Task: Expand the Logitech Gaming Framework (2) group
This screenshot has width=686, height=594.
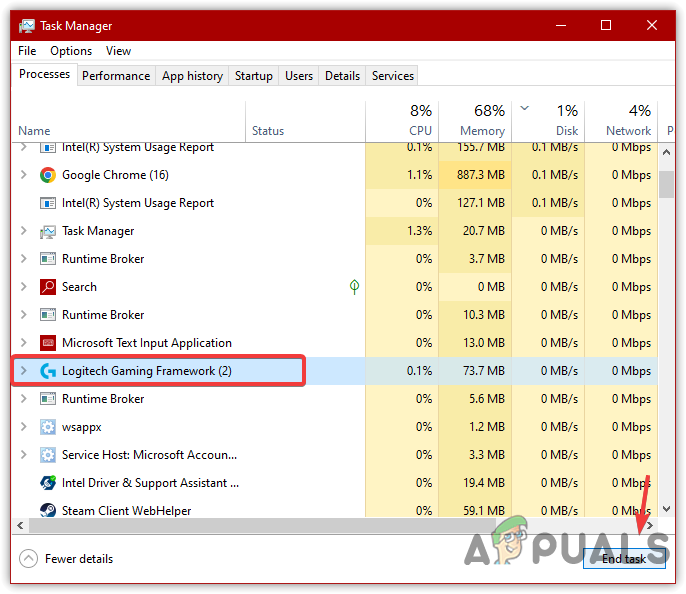Action: coord(24,371)
